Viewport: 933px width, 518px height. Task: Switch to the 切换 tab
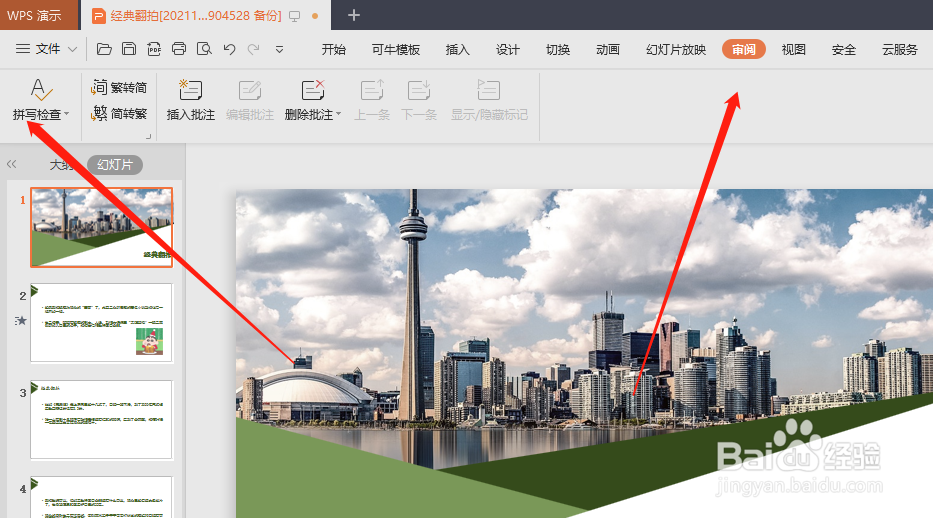click(558, 49)
